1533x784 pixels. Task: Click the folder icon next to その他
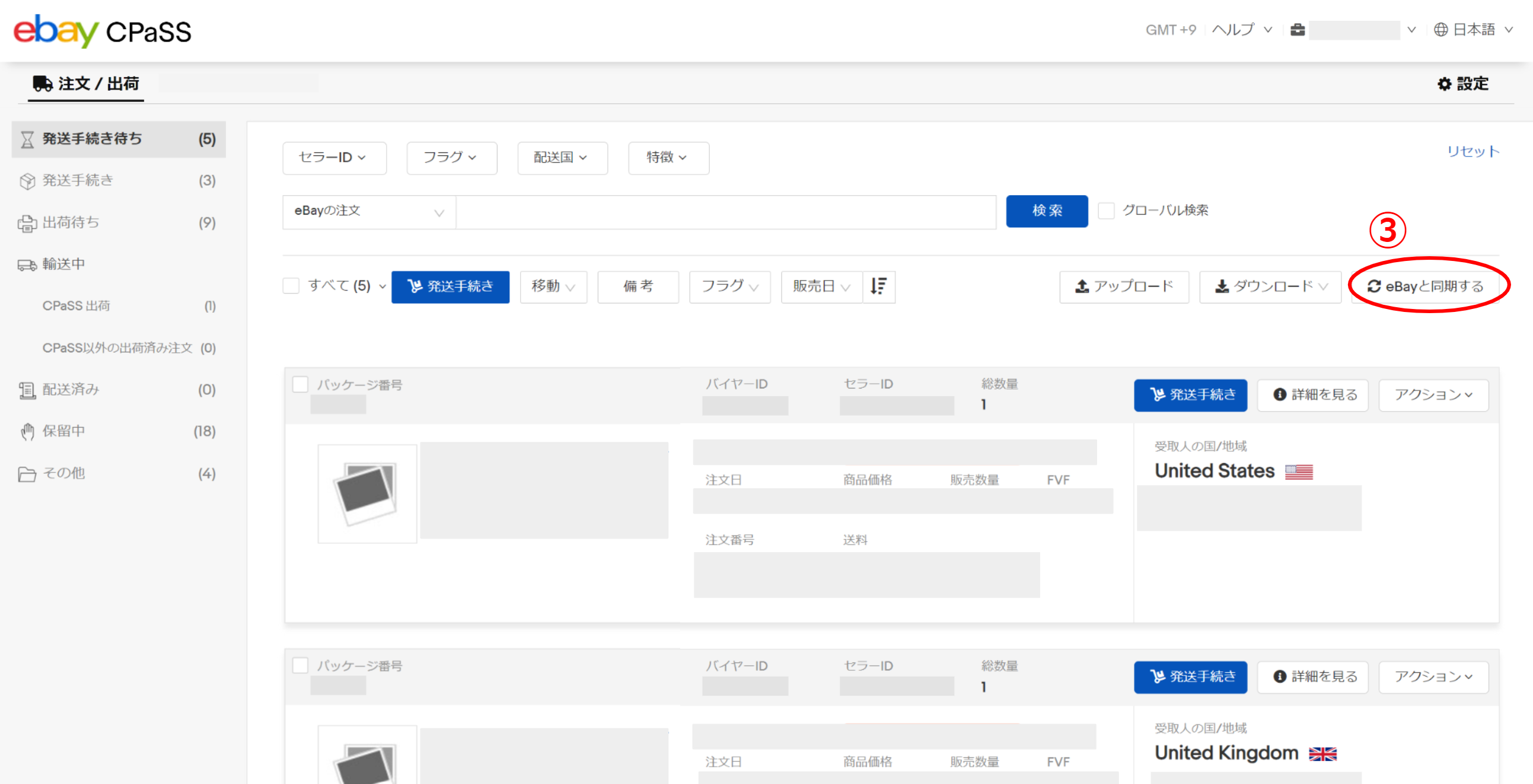tap(27, 474)
